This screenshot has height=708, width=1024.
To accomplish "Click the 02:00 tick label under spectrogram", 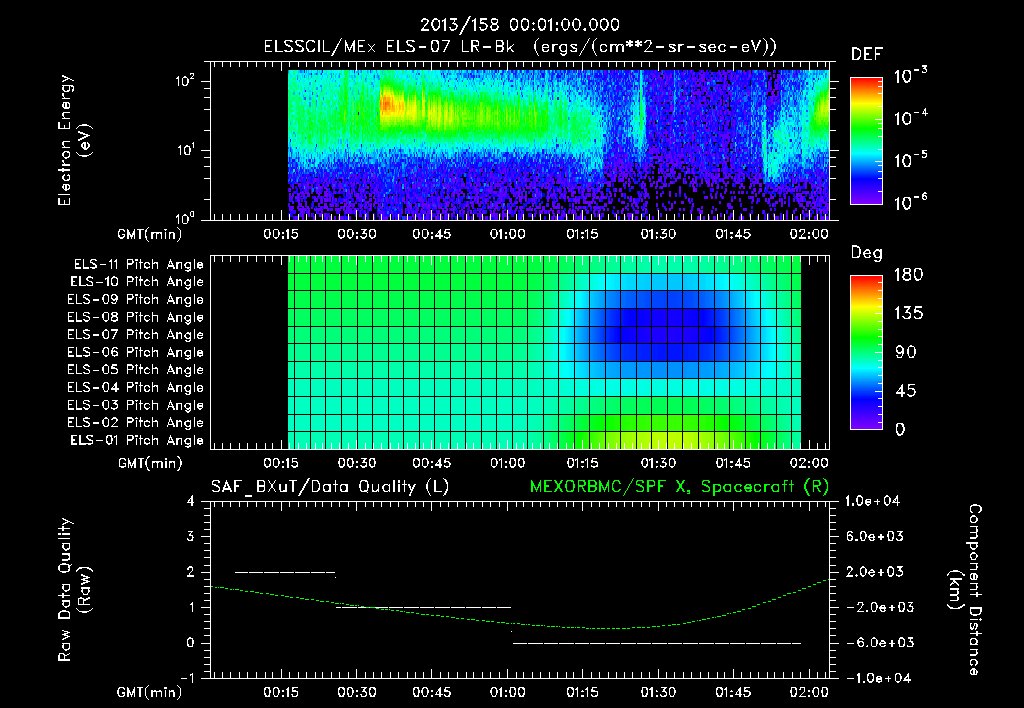I will click(808, 234).
